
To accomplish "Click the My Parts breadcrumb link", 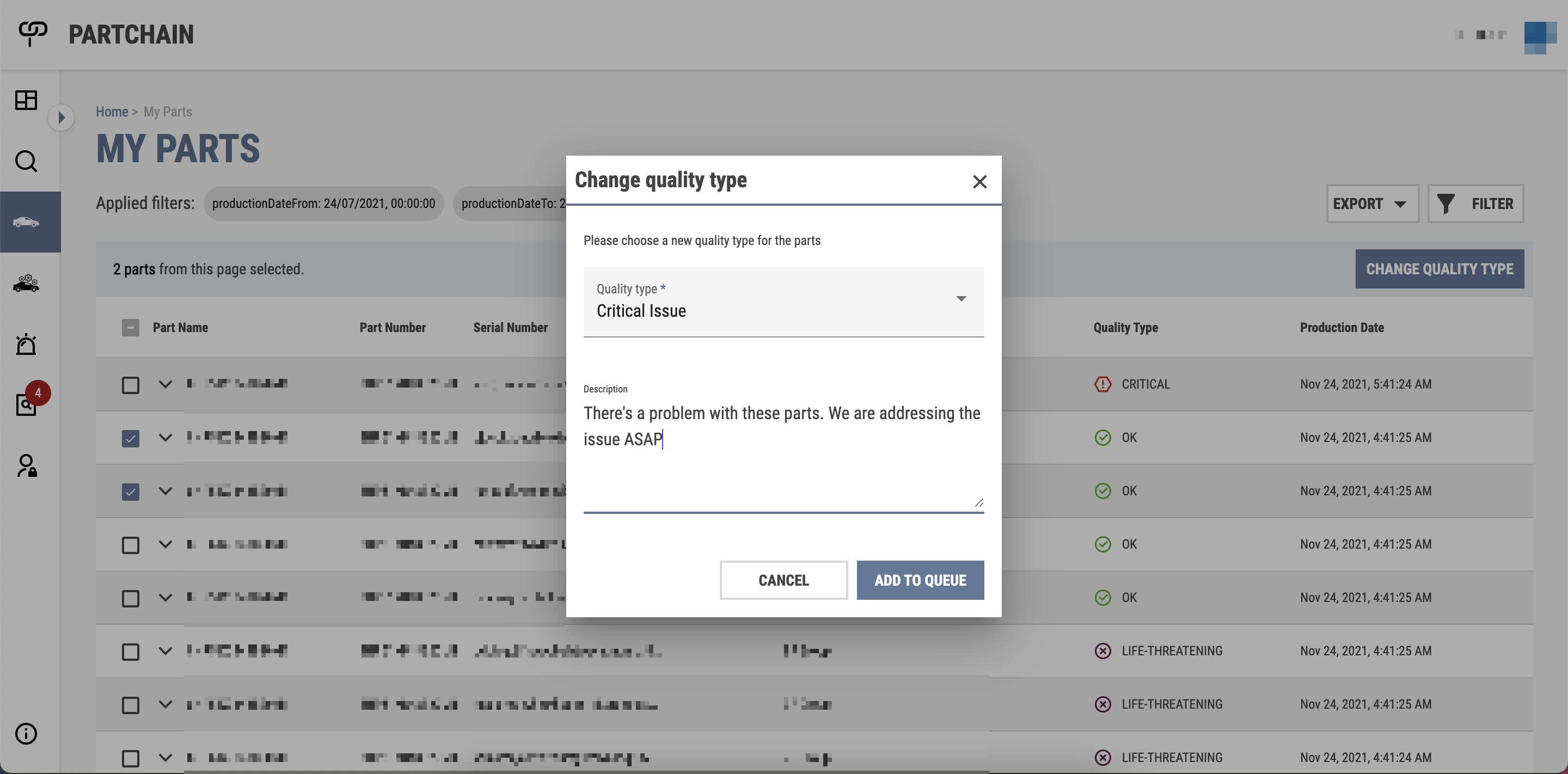I will (167, 111).
